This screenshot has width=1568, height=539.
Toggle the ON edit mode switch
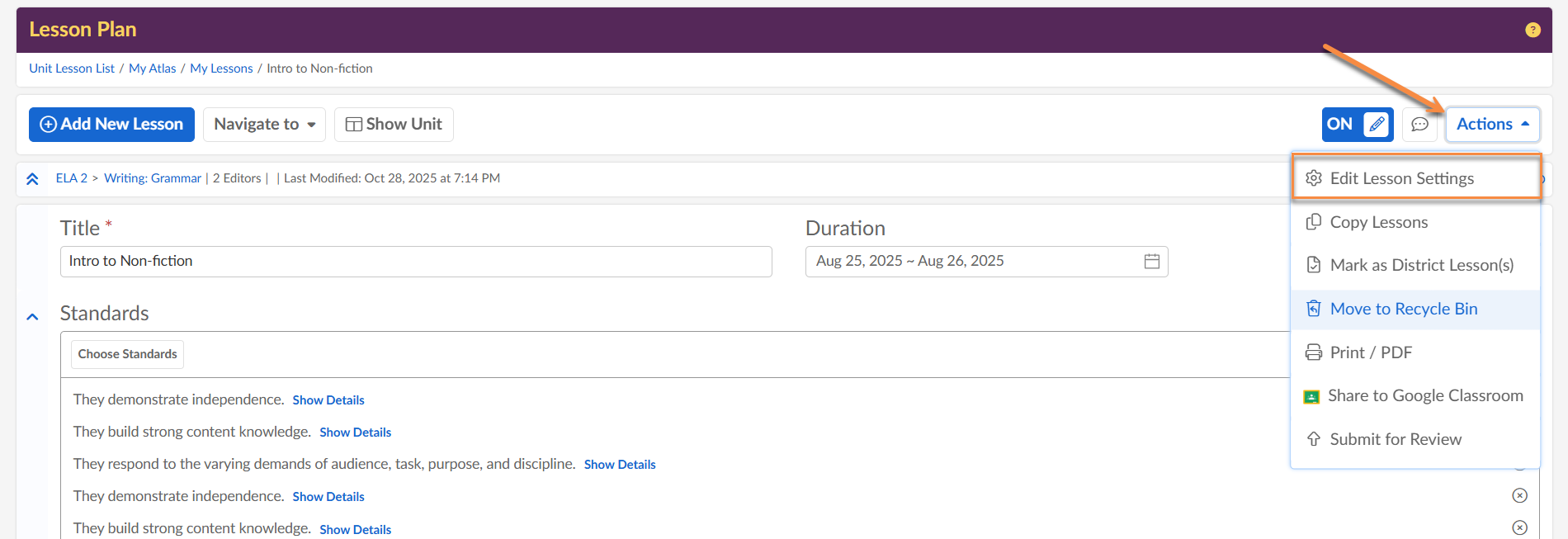point(1357,124)
